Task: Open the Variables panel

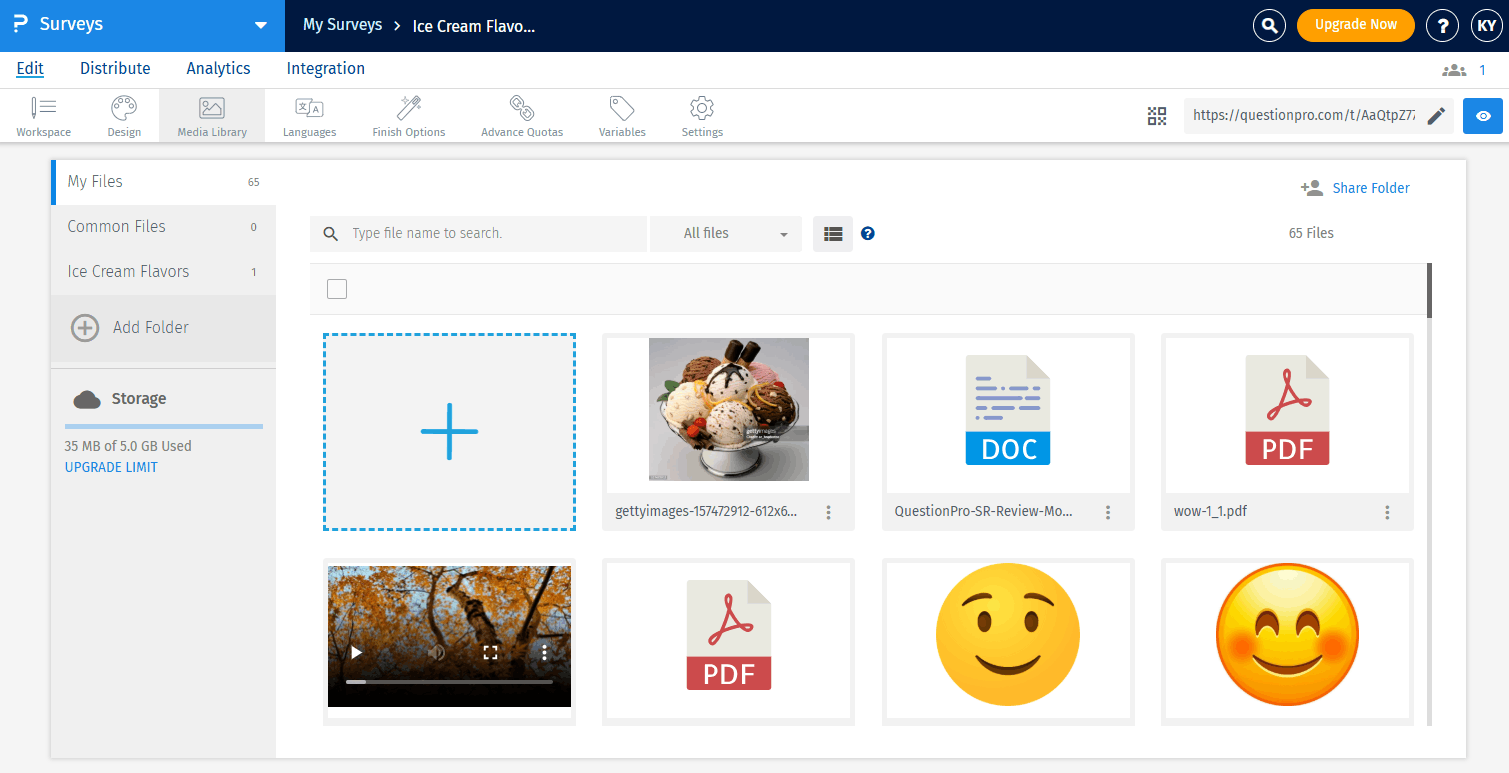Action: click(x=621, y=115)
